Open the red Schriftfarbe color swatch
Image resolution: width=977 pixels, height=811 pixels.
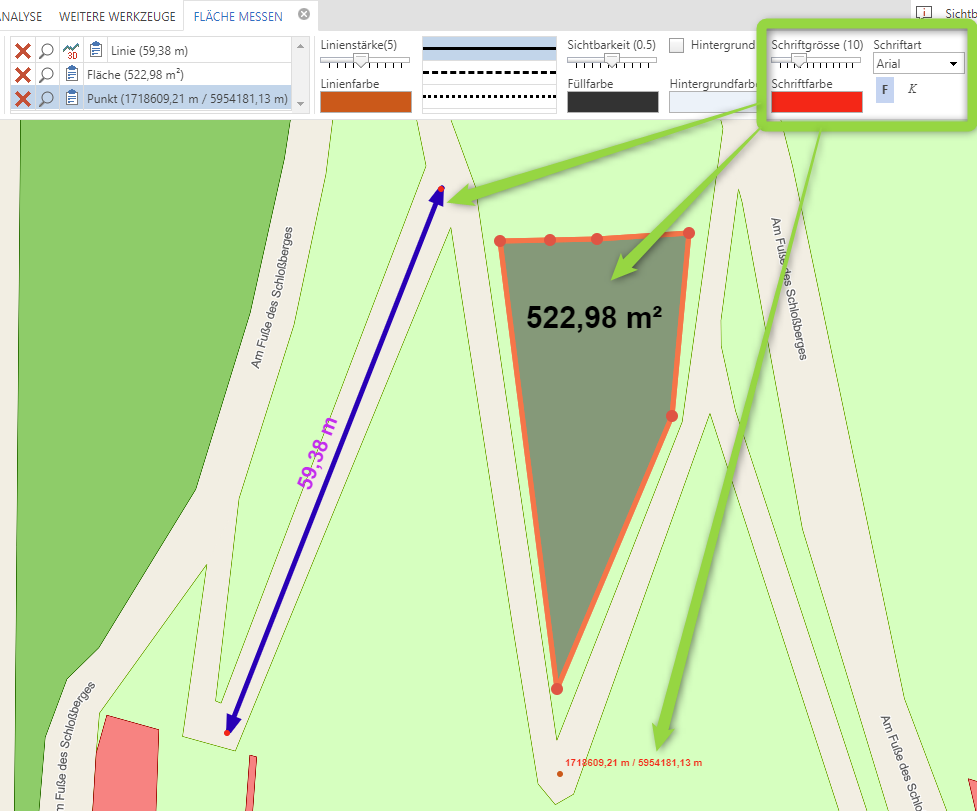(x=816, y=102)
